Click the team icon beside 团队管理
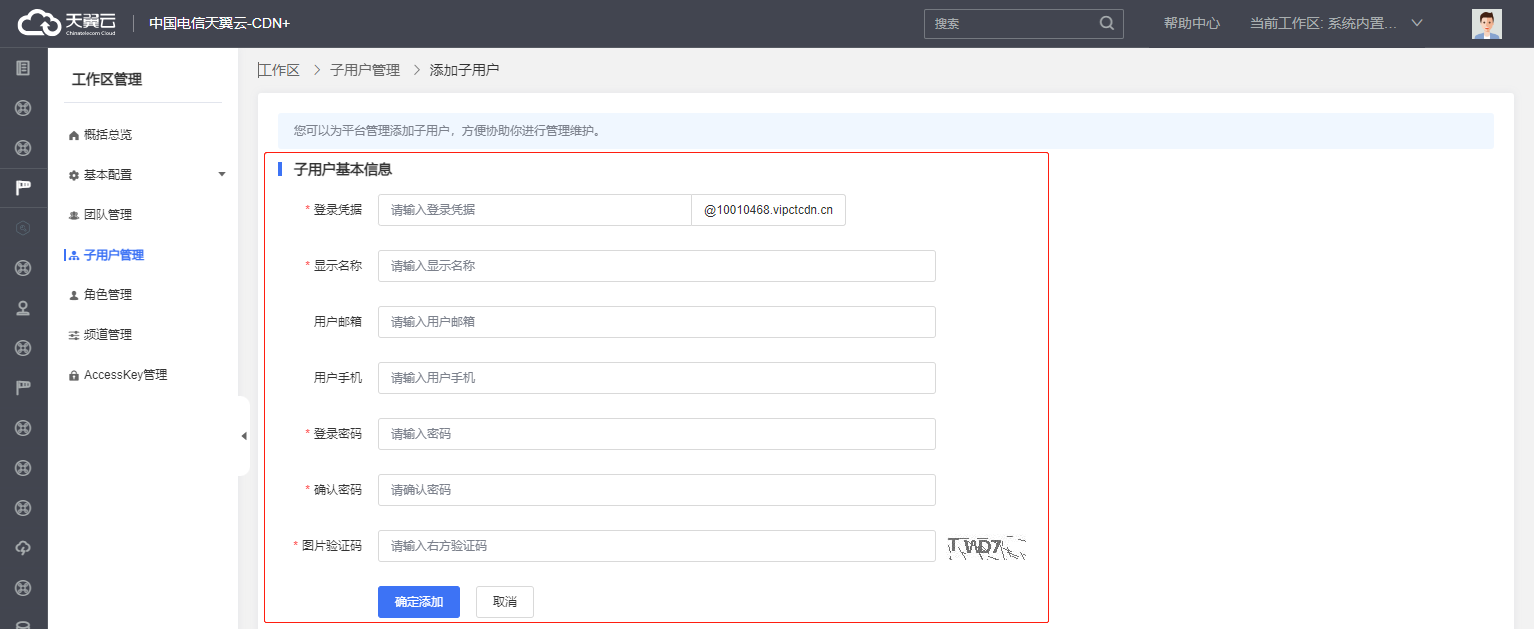 click(74, 215)
